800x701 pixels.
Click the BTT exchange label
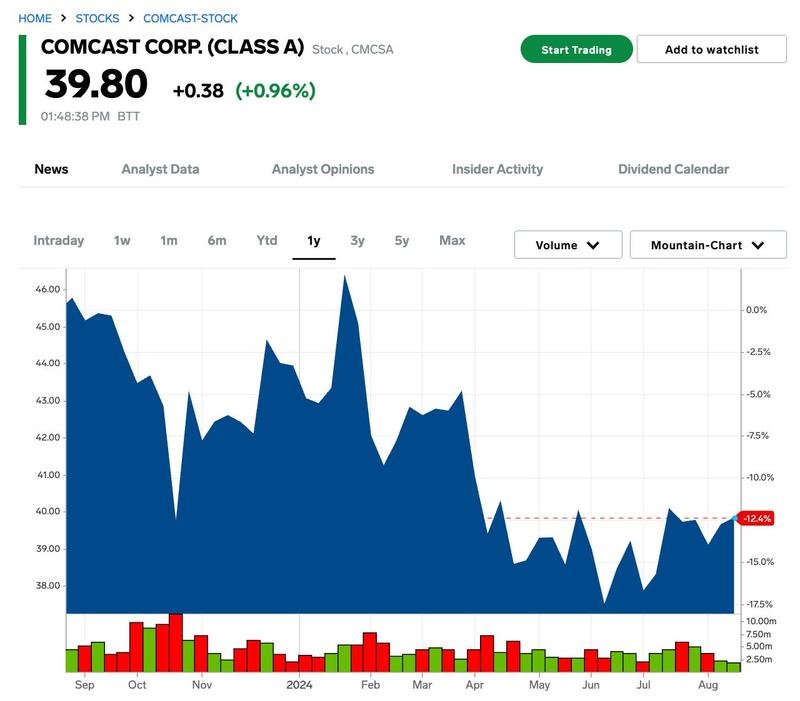point(129,116)
